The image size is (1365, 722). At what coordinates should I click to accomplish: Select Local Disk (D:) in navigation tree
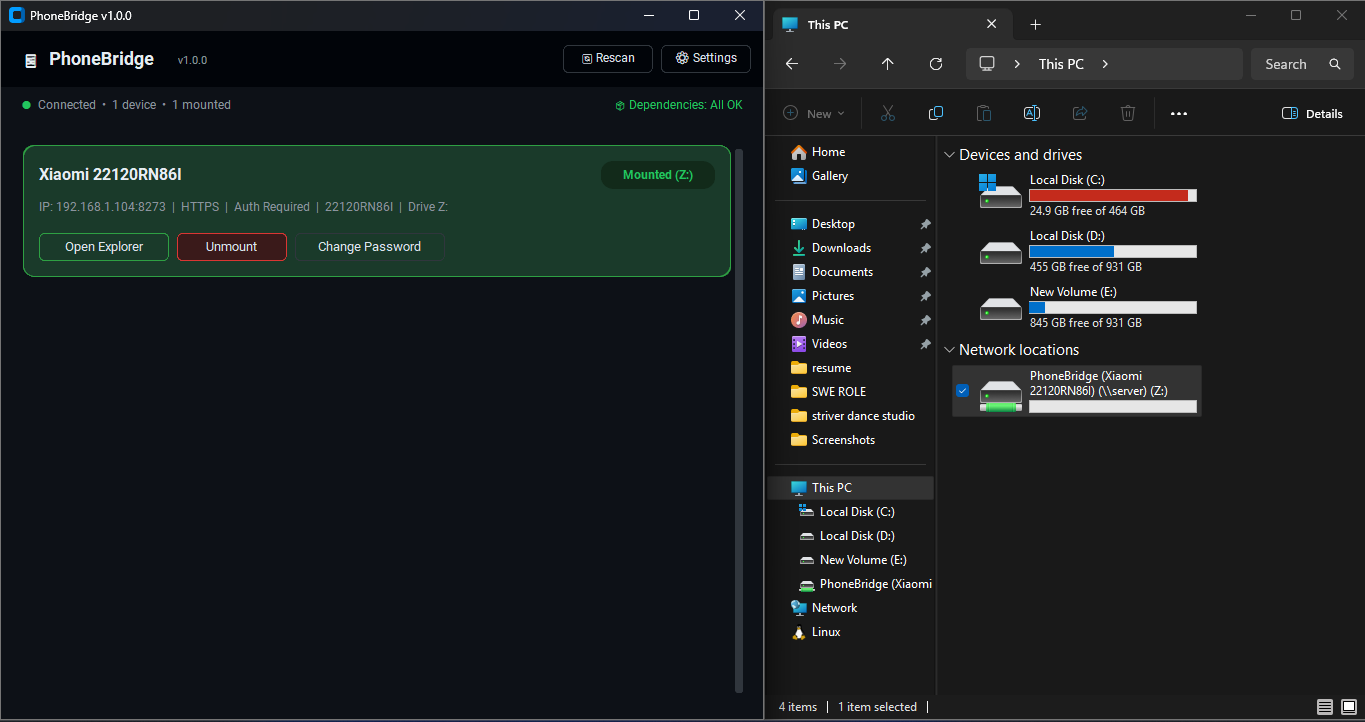pyautogui.click(x=856, y=536)
